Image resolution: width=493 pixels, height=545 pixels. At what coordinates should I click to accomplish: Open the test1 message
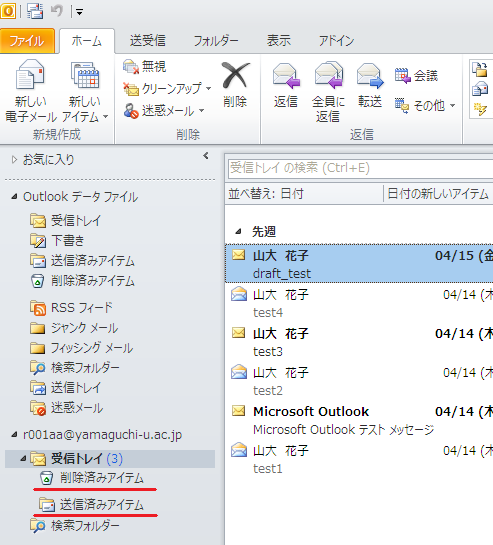coord(359,459)
